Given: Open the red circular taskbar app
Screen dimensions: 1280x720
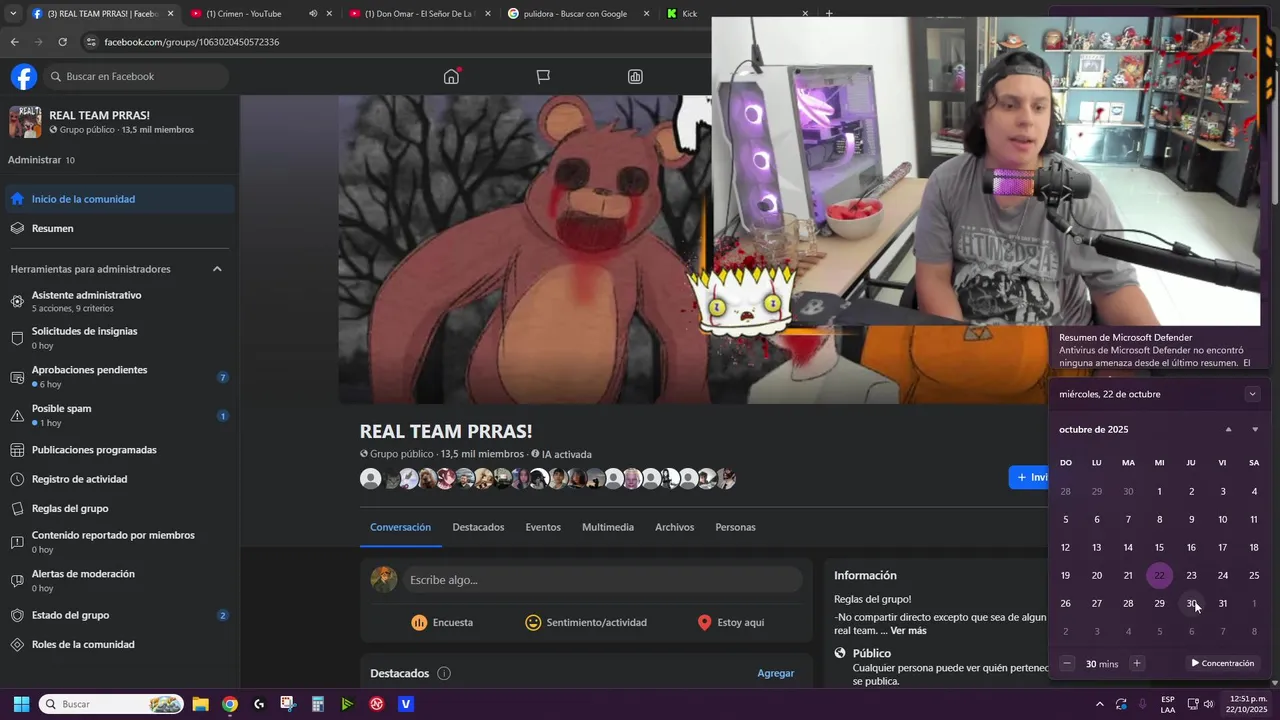Looking at the screenshot, I should click(377, 704).
